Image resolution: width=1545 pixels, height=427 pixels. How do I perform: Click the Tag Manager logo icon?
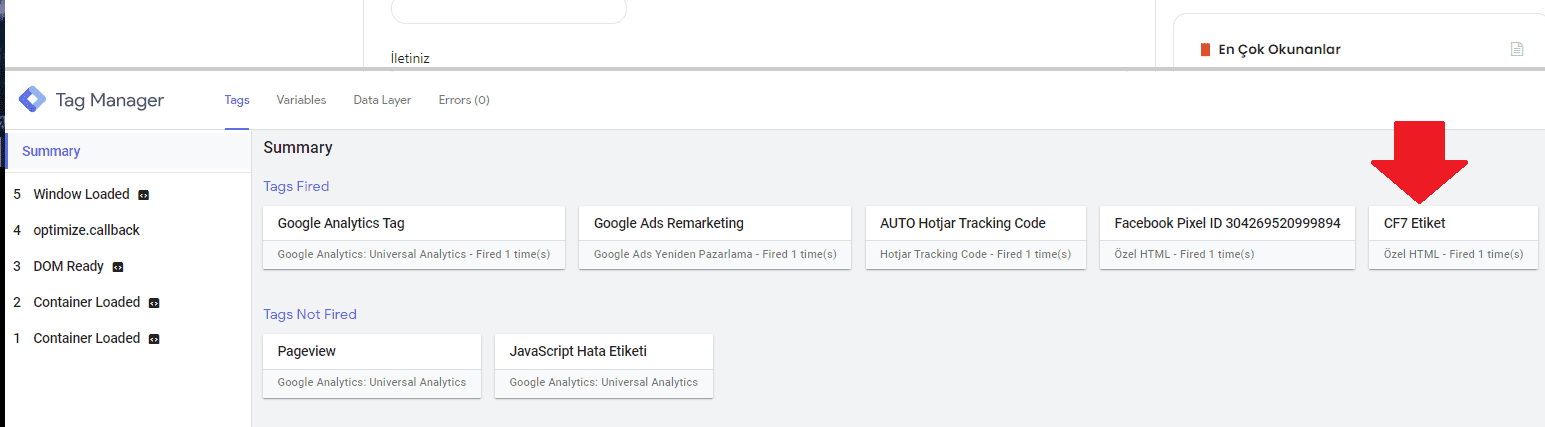click(32, 100)
